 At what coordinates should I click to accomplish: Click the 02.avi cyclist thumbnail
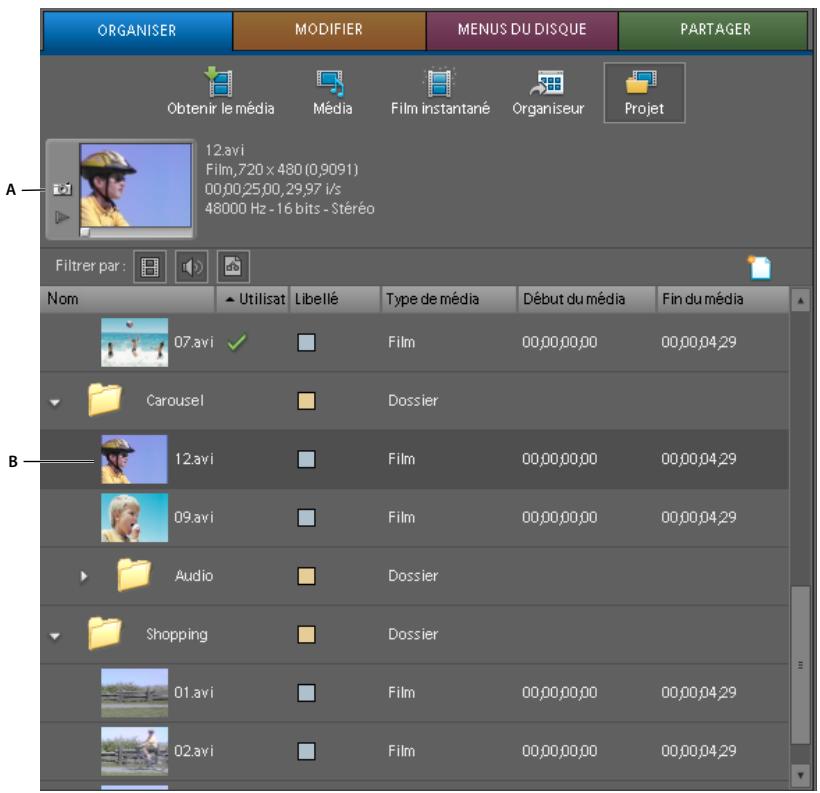(x=134, y=751)
